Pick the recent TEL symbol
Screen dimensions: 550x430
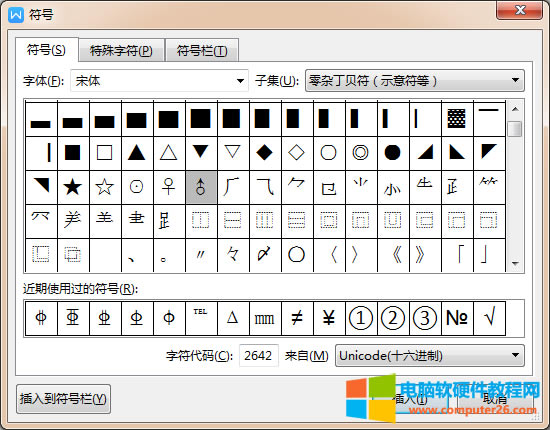pyautogui.click(x=201, y=318)
